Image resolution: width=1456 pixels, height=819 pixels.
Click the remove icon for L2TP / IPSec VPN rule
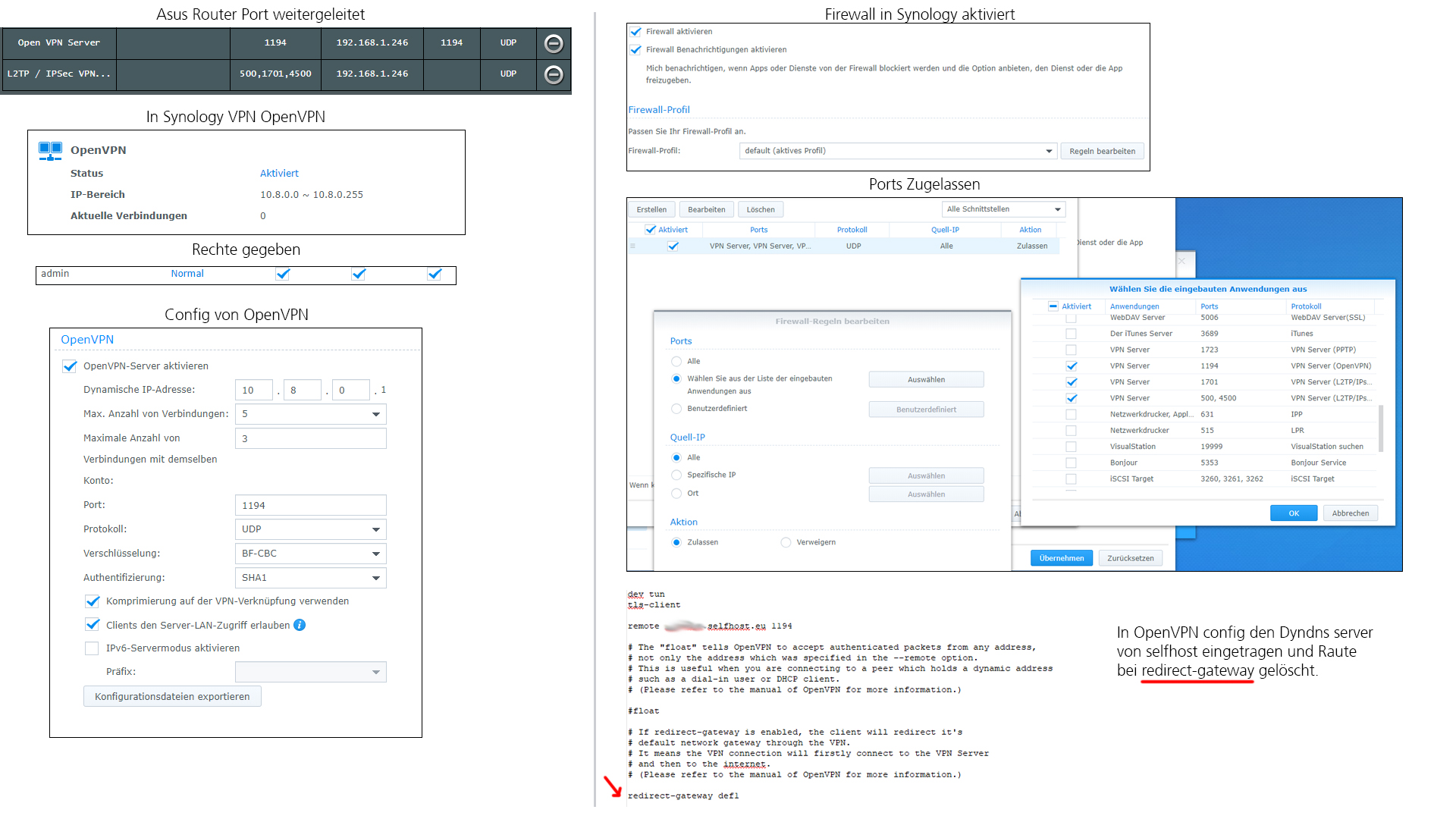[x=554, y=74]
